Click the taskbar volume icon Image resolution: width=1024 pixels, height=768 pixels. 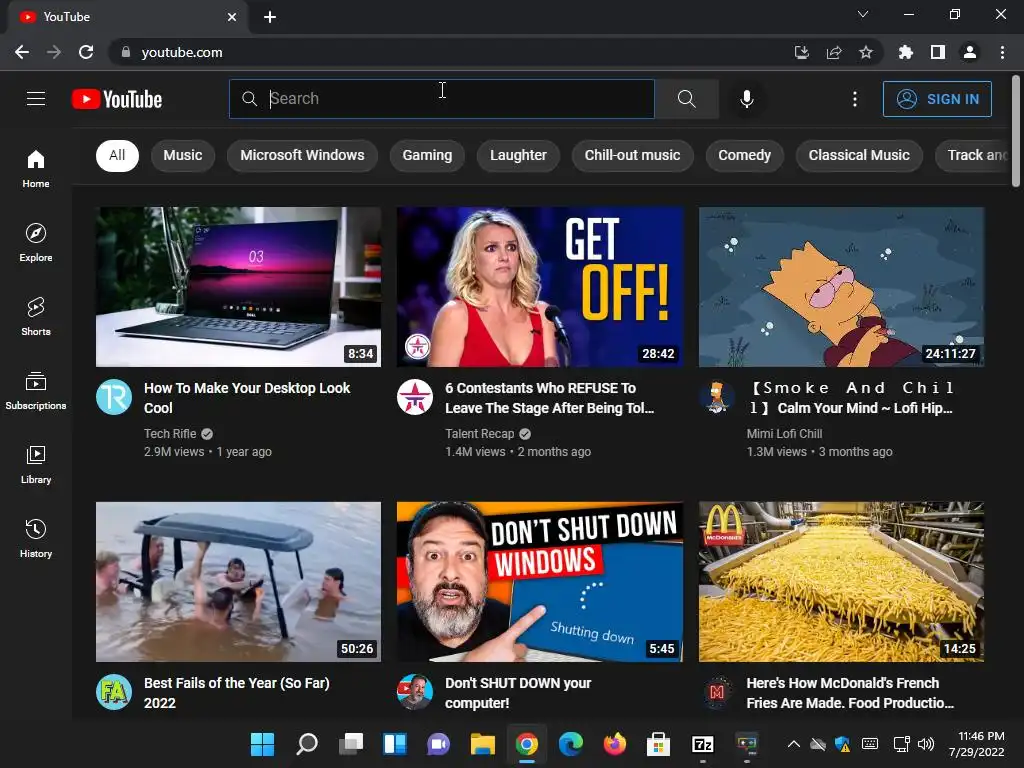(x=925, y=744)
